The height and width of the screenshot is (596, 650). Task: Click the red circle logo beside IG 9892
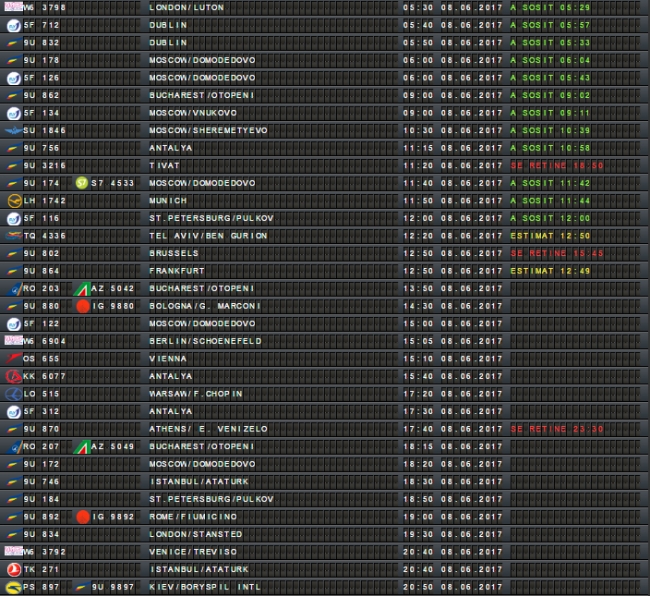coord(83,517)
